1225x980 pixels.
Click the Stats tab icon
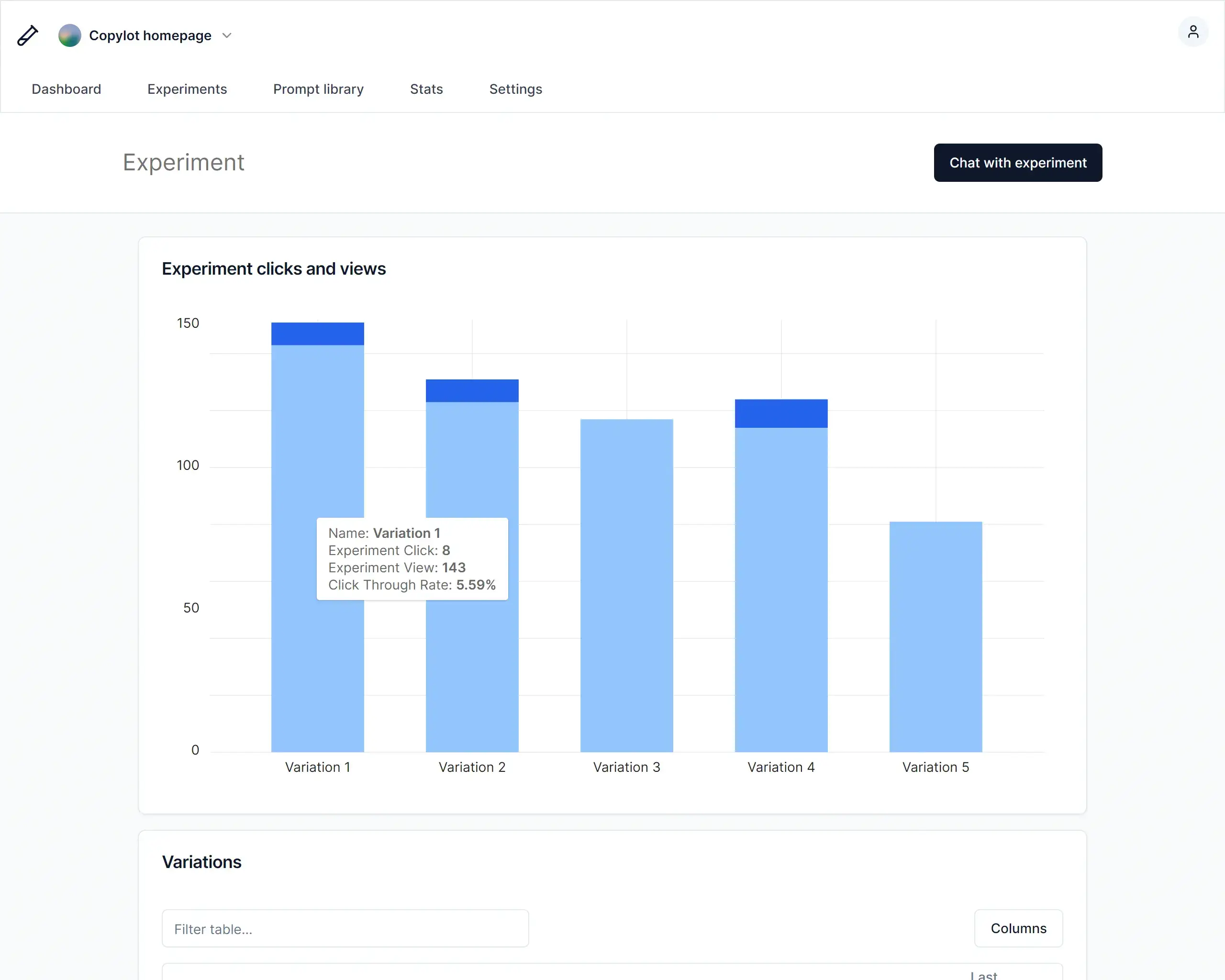click(x=426, y=89)
